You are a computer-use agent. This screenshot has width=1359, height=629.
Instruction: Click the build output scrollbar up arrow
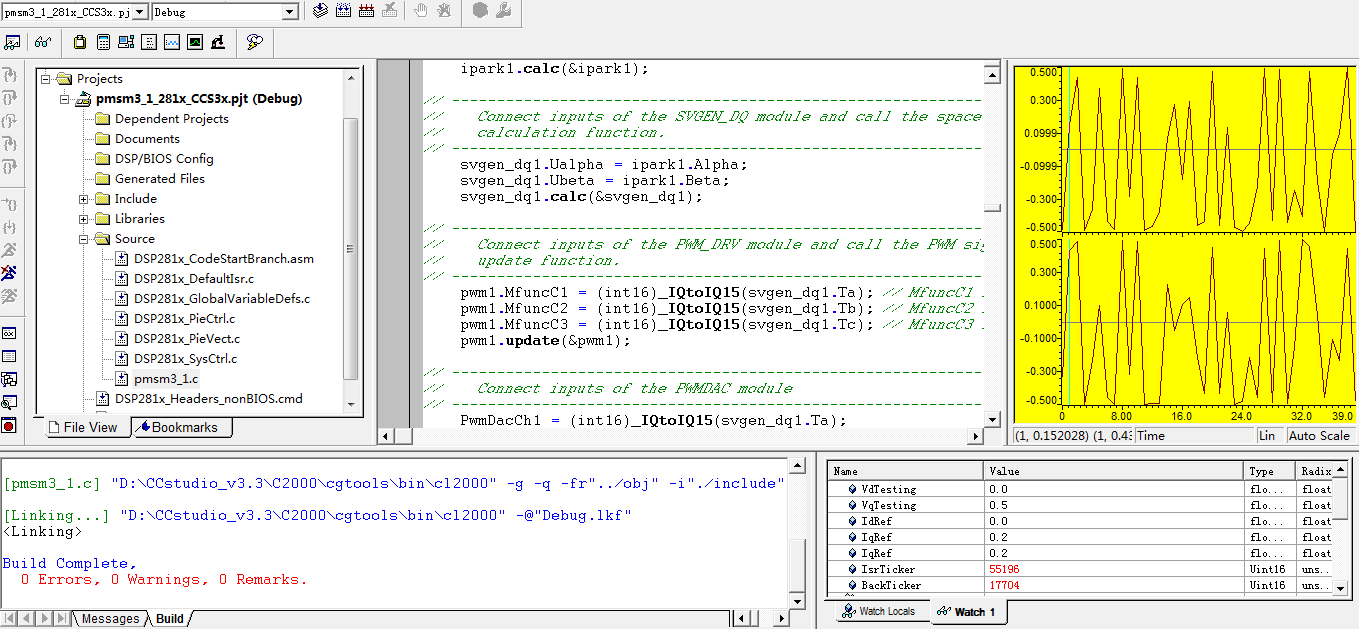click(797, 466)
